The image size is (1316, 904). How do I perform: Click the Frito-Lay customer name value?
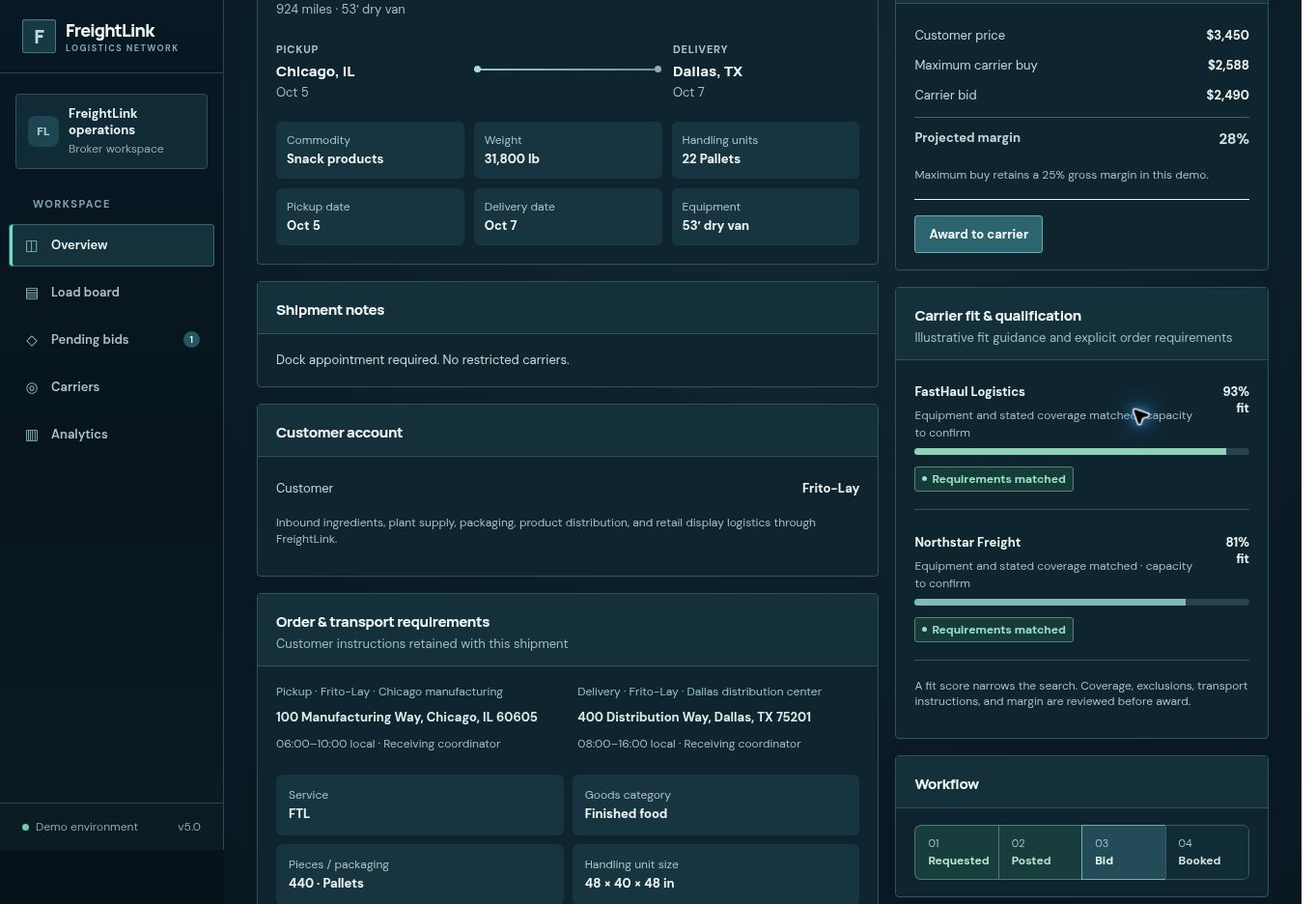(830, 488)
